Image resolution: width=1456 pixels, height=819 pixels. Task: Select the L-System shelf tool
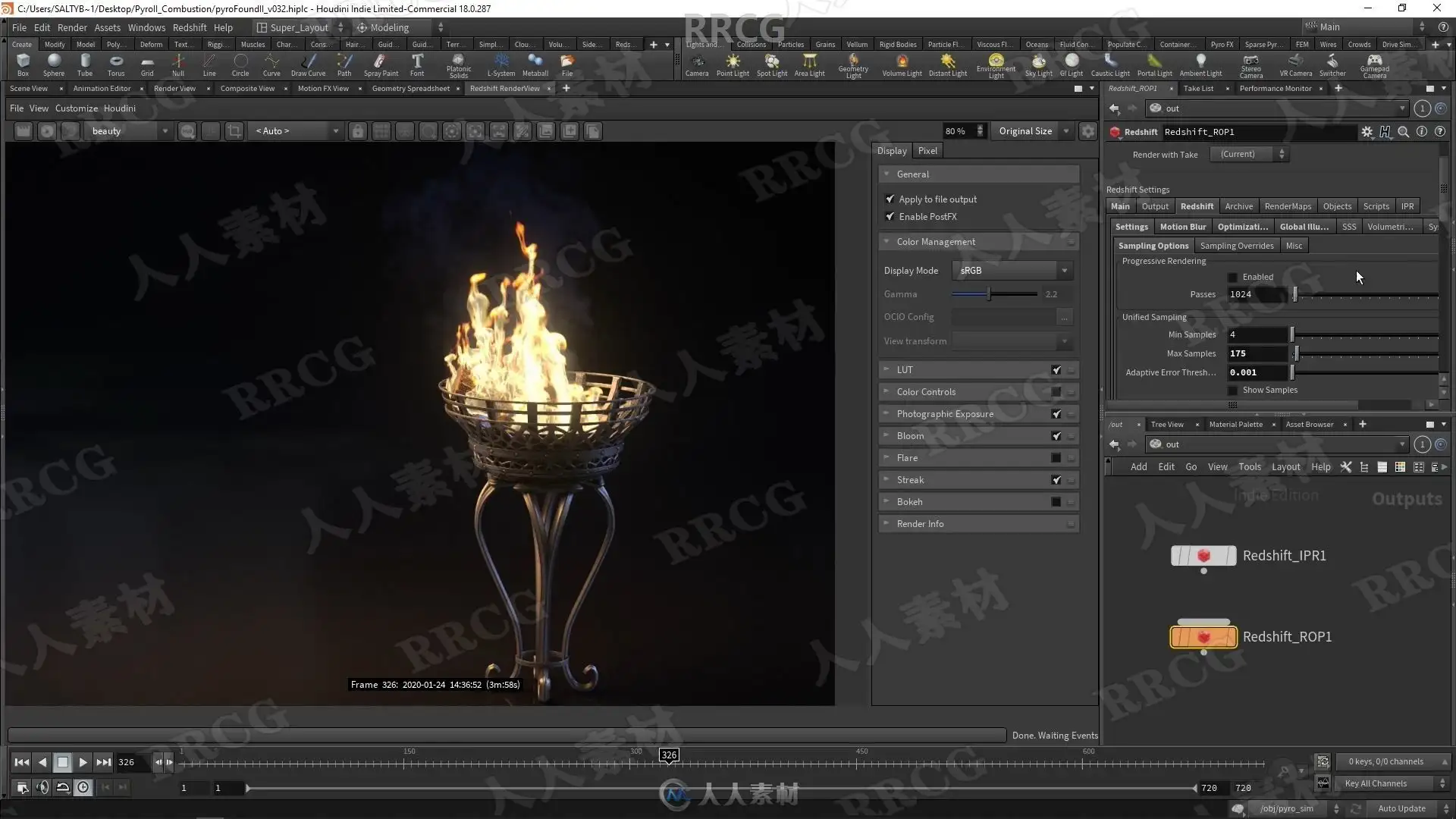500,64
